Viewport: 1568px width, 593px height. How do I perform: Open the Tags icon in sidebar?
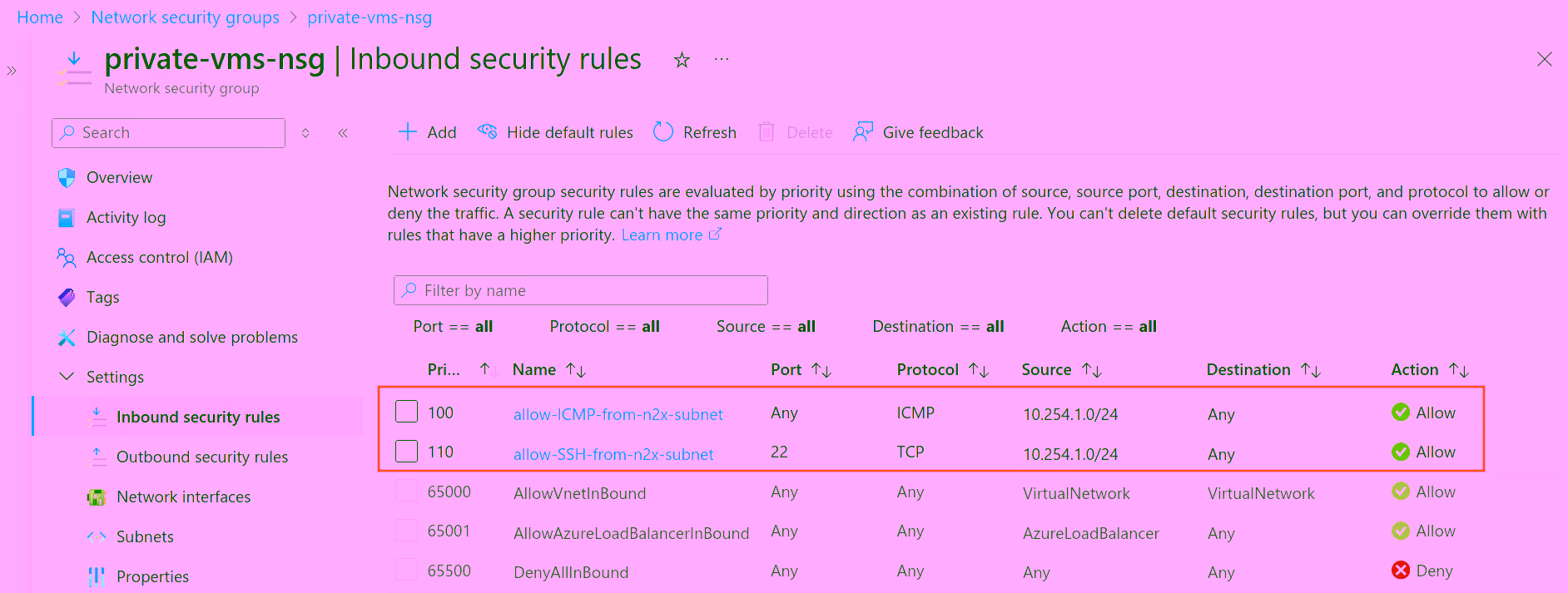[67, 298]
